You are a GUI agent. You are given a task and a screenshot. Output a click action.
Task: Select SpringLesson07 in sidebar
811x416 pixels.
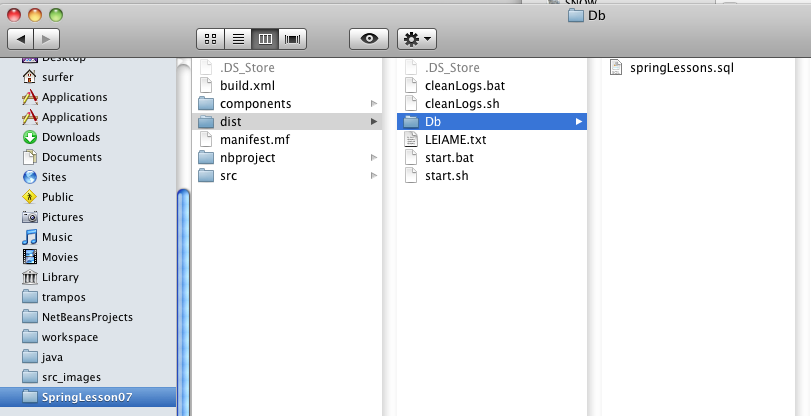point(88,397)
